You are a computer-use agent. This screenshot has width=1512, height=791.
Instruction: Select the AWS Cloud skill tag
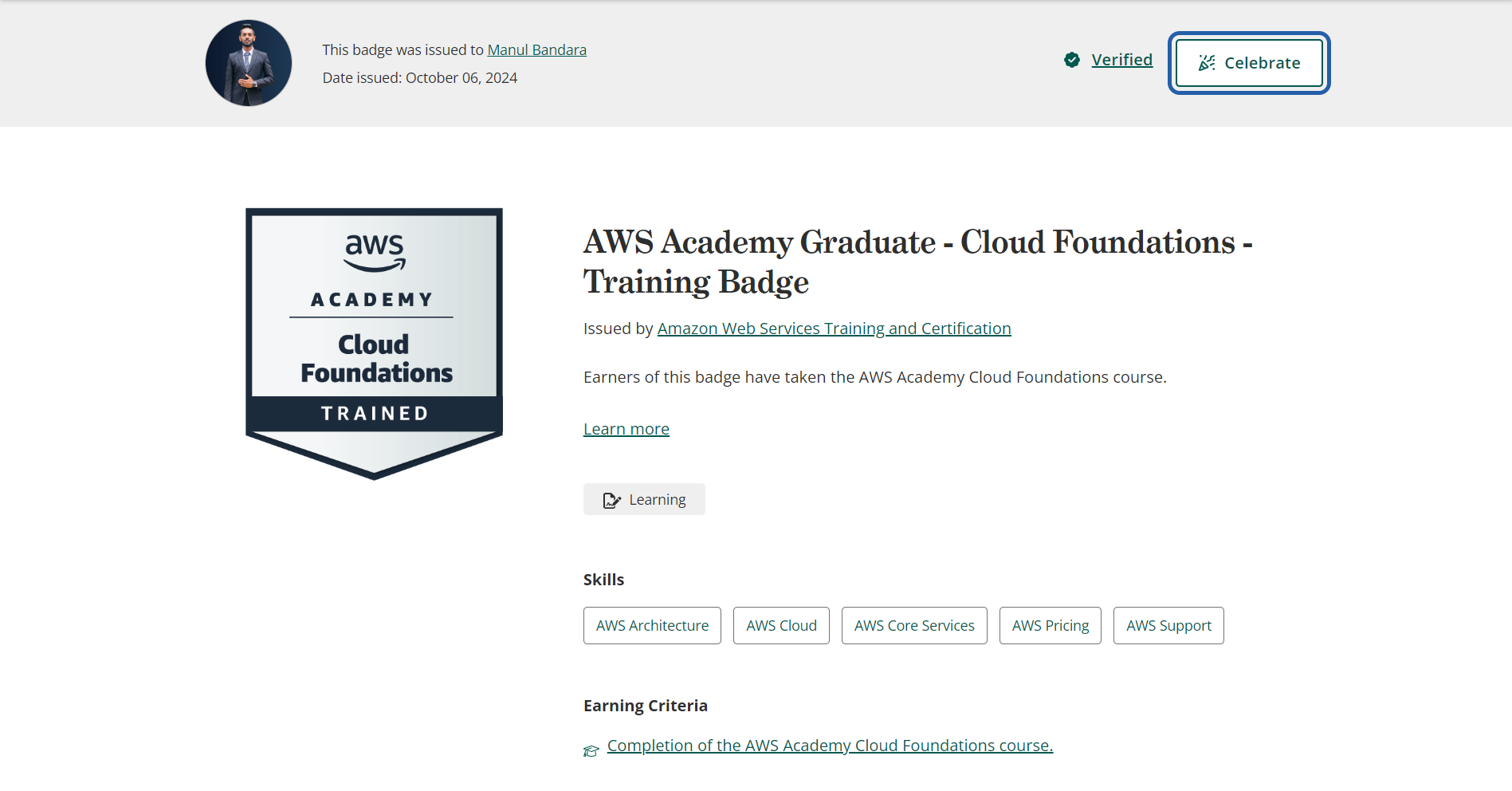(780, 625)
